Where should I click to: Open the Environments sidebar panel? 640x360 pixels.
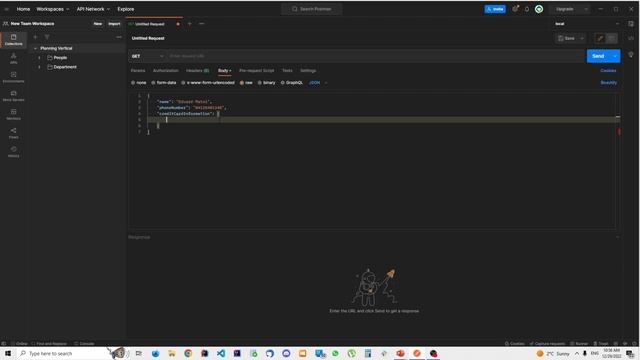[13, 77]
